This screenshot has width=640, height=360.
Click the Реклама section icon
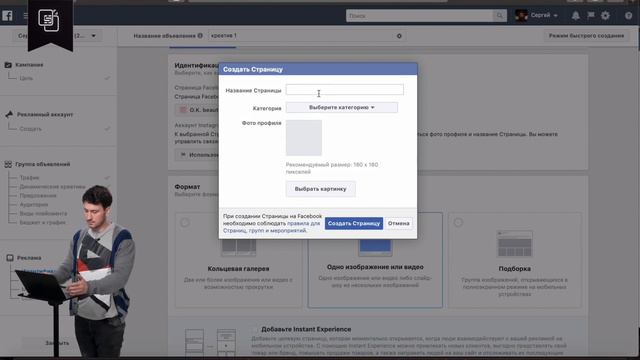[x=10, y=258]
